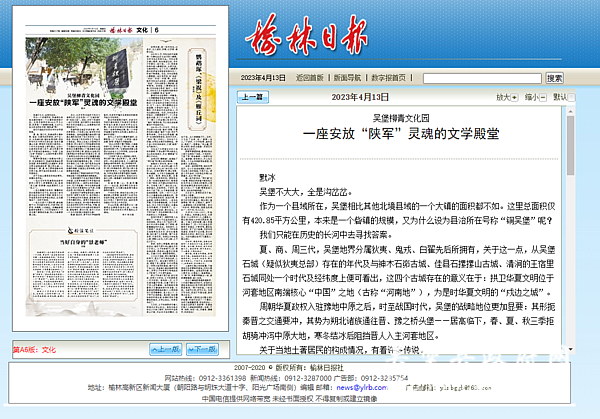
Task: Click the article scrollbar down arrow
Action: coord(571,349)
